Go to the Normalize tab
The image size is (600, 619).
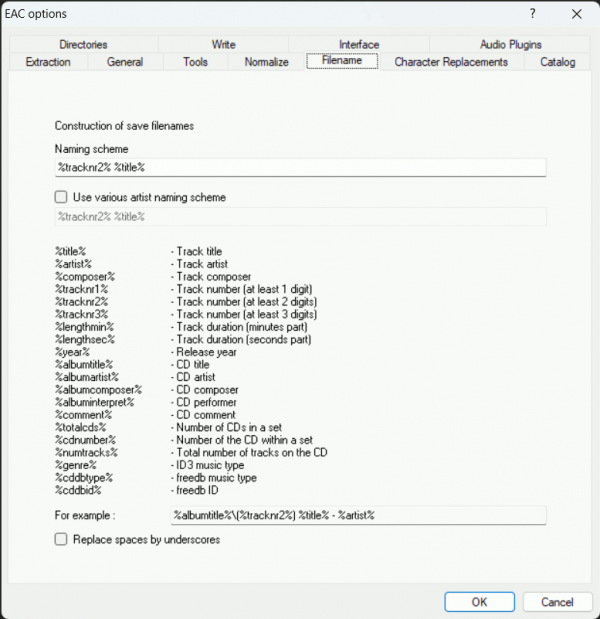click(x=266, y=62)
